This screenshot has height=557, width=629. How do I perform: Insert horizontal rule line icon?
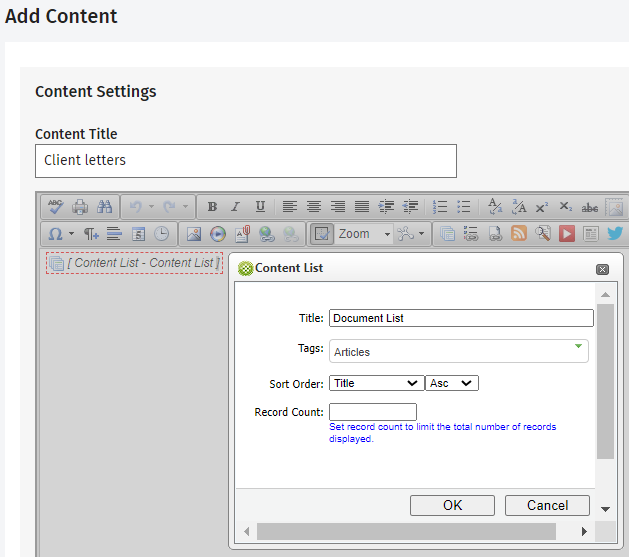114,234
